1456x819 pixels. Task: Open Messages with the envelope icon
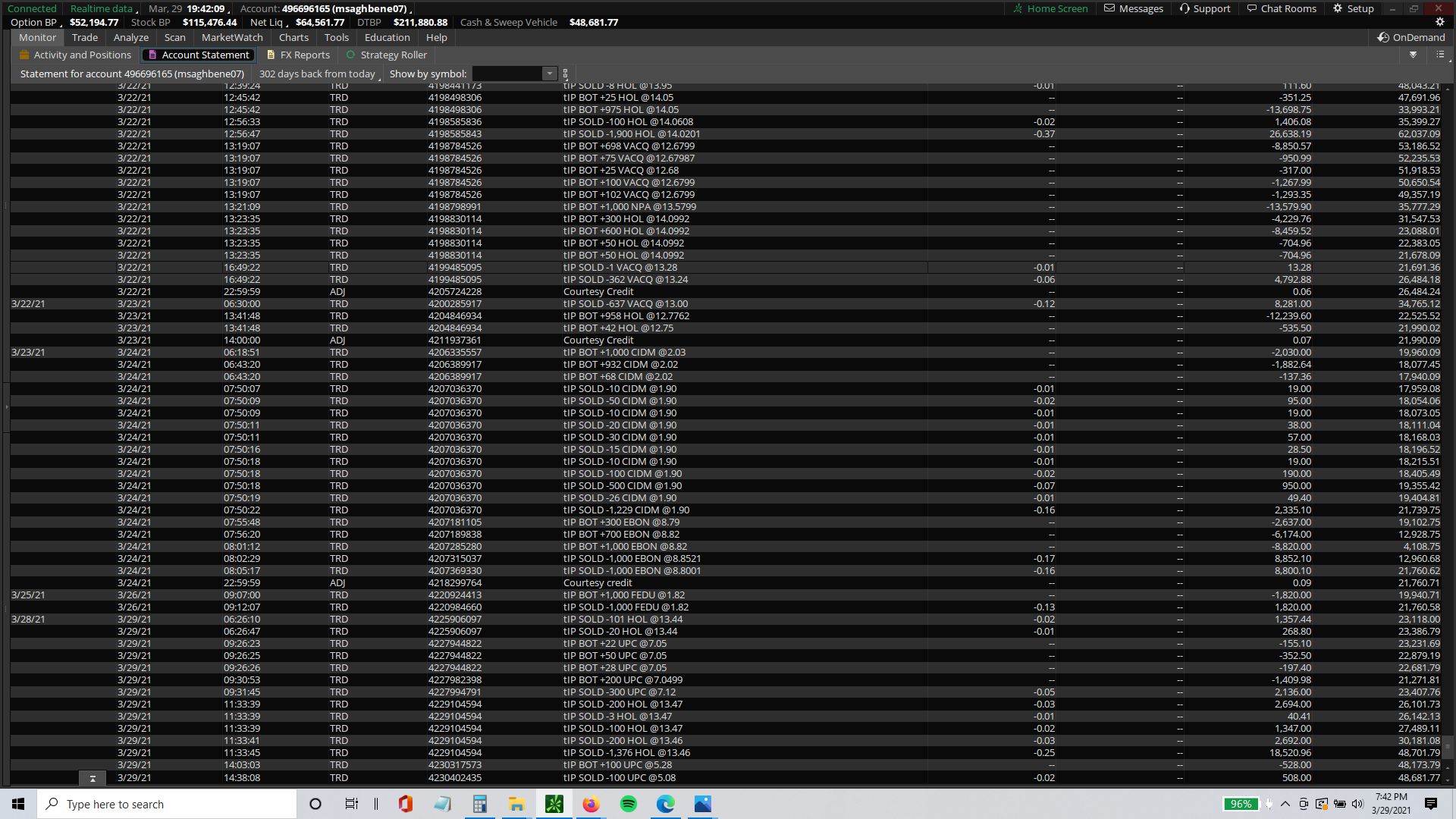click(x=1133, y=8)
